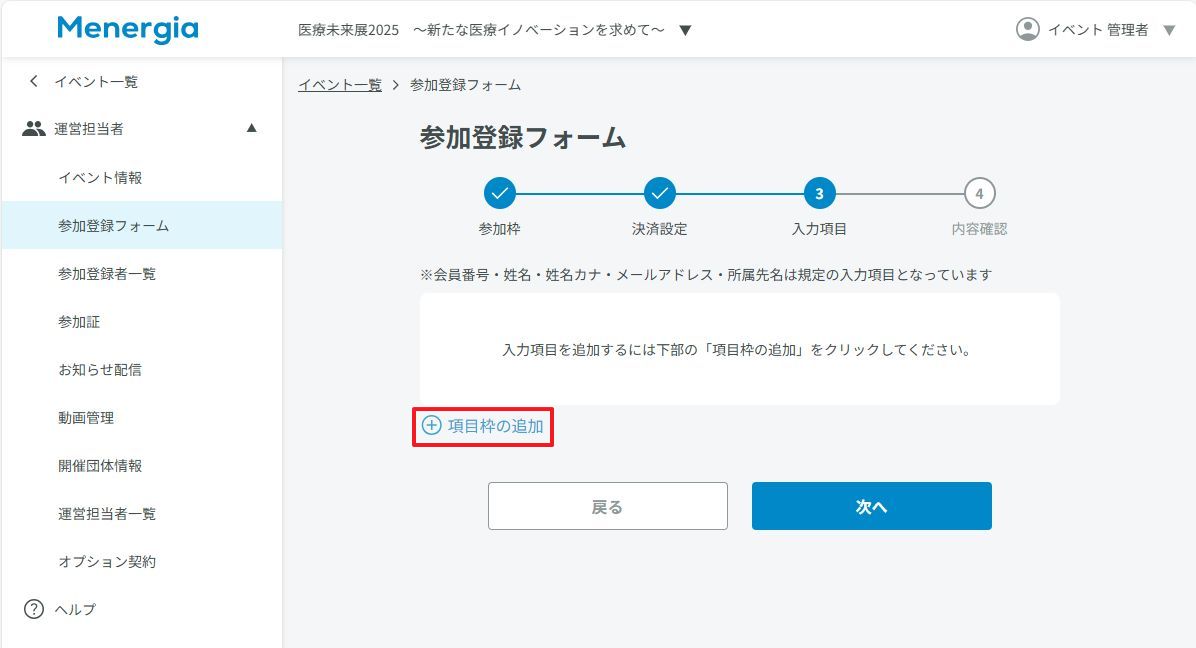
Task: Click the イベント一覧 breadcrumb link
Action: 339,85
